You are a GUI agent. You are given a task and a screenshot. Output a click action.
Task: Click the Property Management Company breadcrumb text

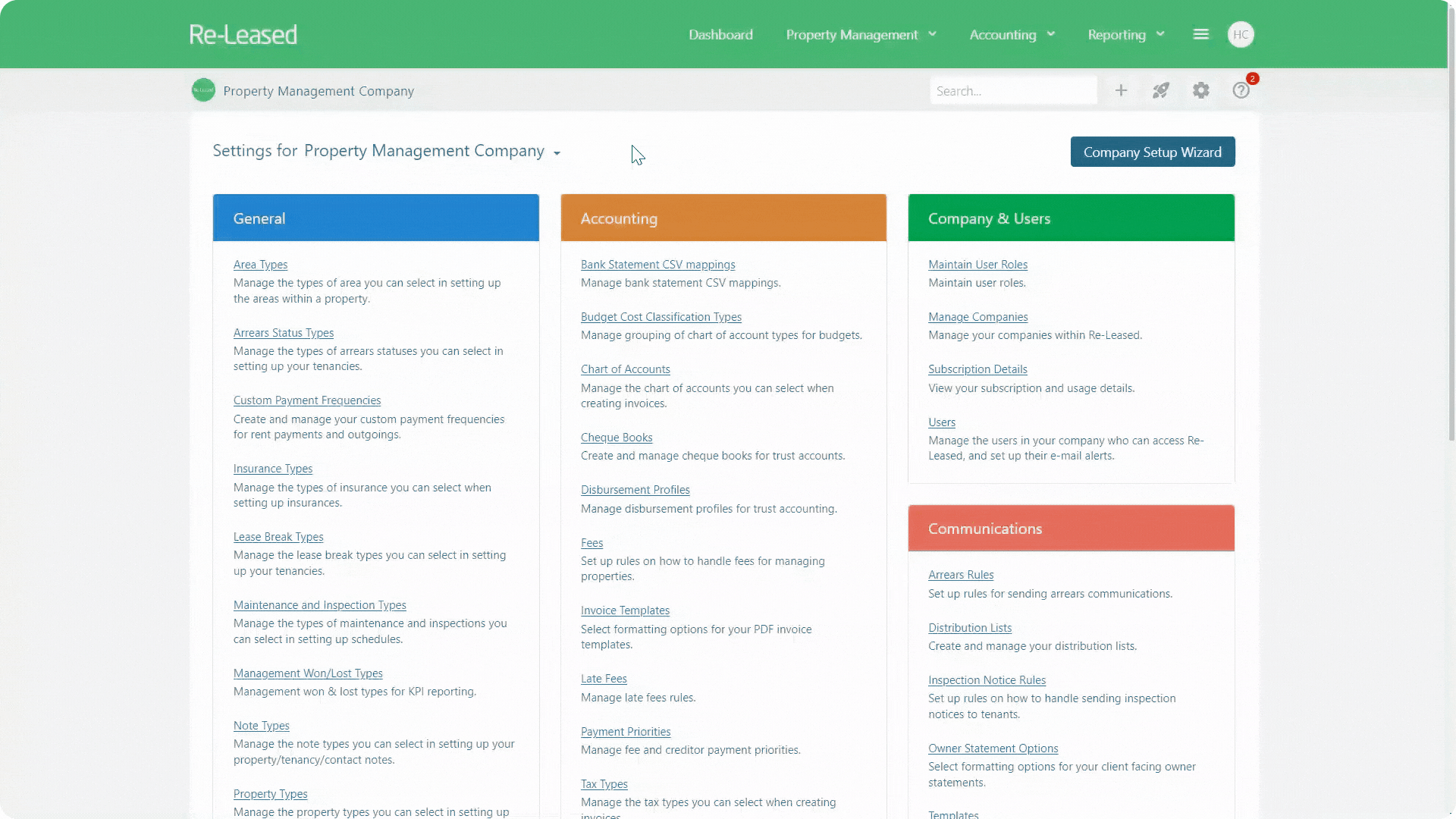tap(318, 90)
